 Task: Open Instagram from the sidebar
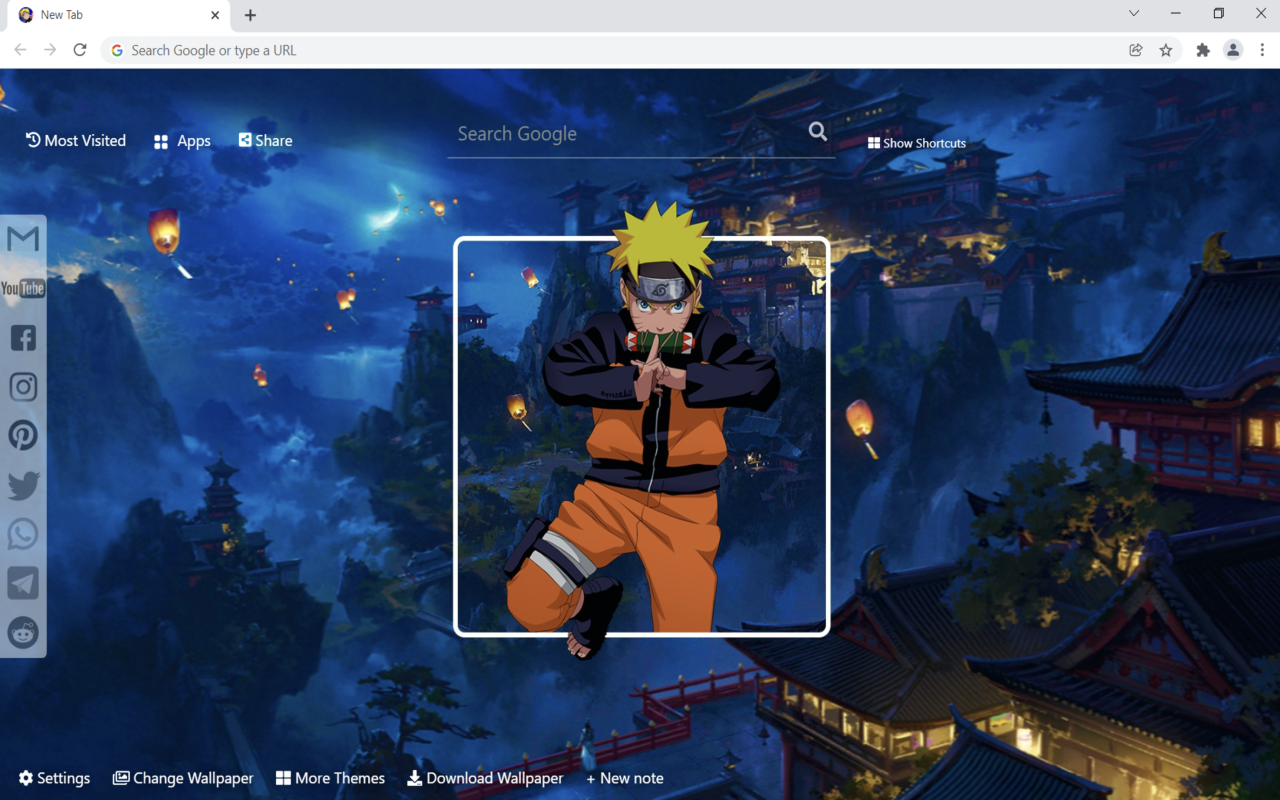click(23, 387)
